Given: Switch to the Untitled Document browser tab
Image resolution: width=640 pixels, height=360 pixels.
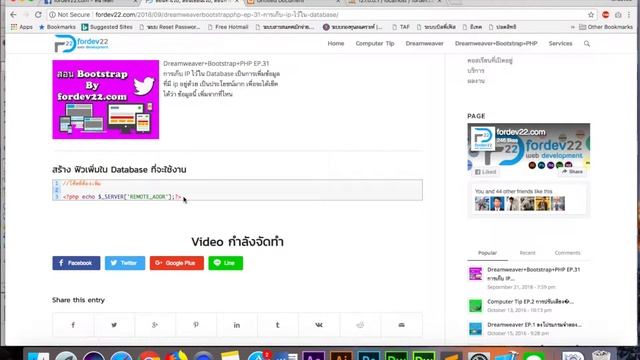Looking at the screenshot, I should tap(292, 2).
